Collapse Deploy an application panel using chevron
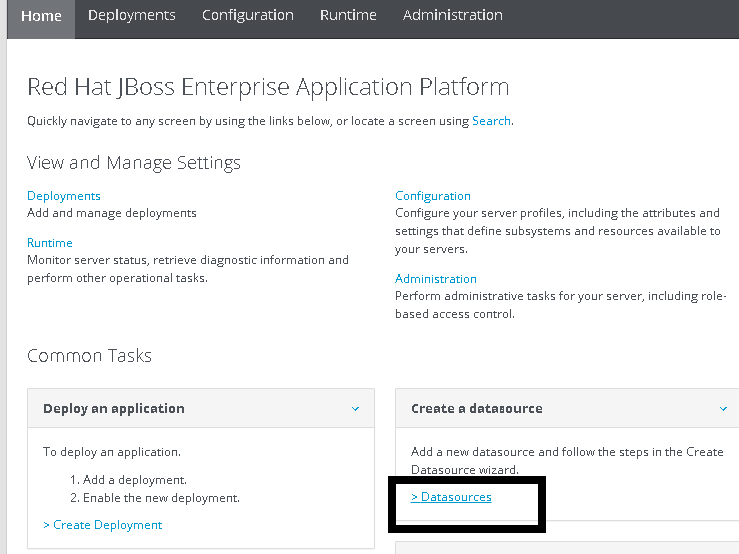The width and height of the screenshot is (739, 554). click(x=356, y=409)
